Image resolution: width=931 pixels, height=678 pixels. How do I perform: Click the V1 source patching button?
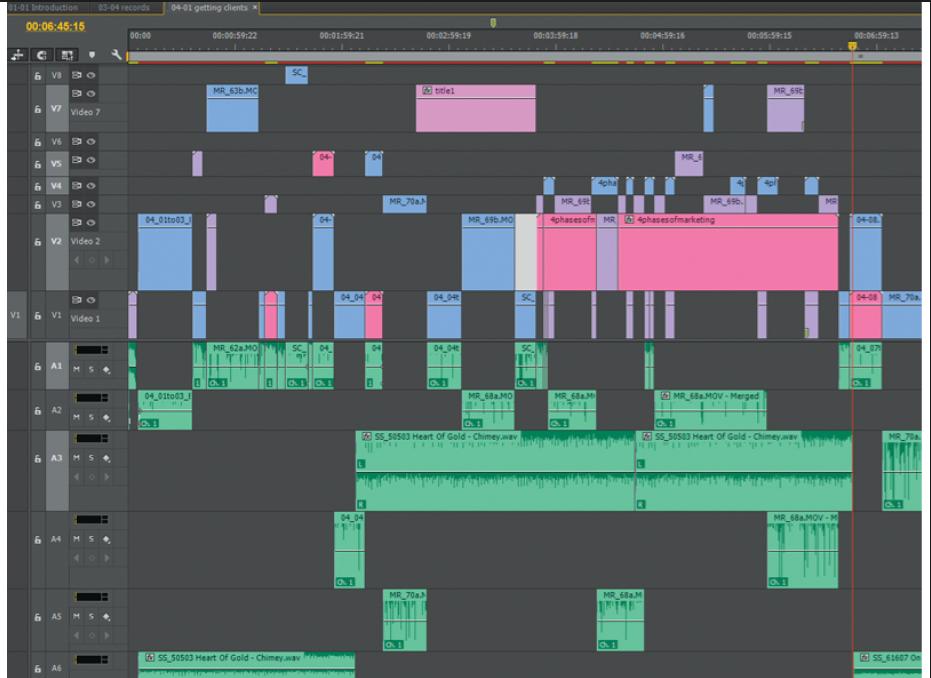click(x=15, y=315)
